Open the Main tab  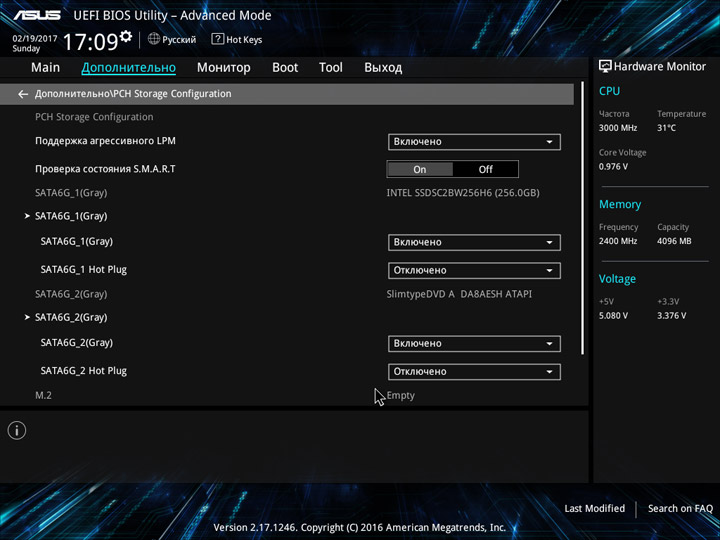coord(45,68)
